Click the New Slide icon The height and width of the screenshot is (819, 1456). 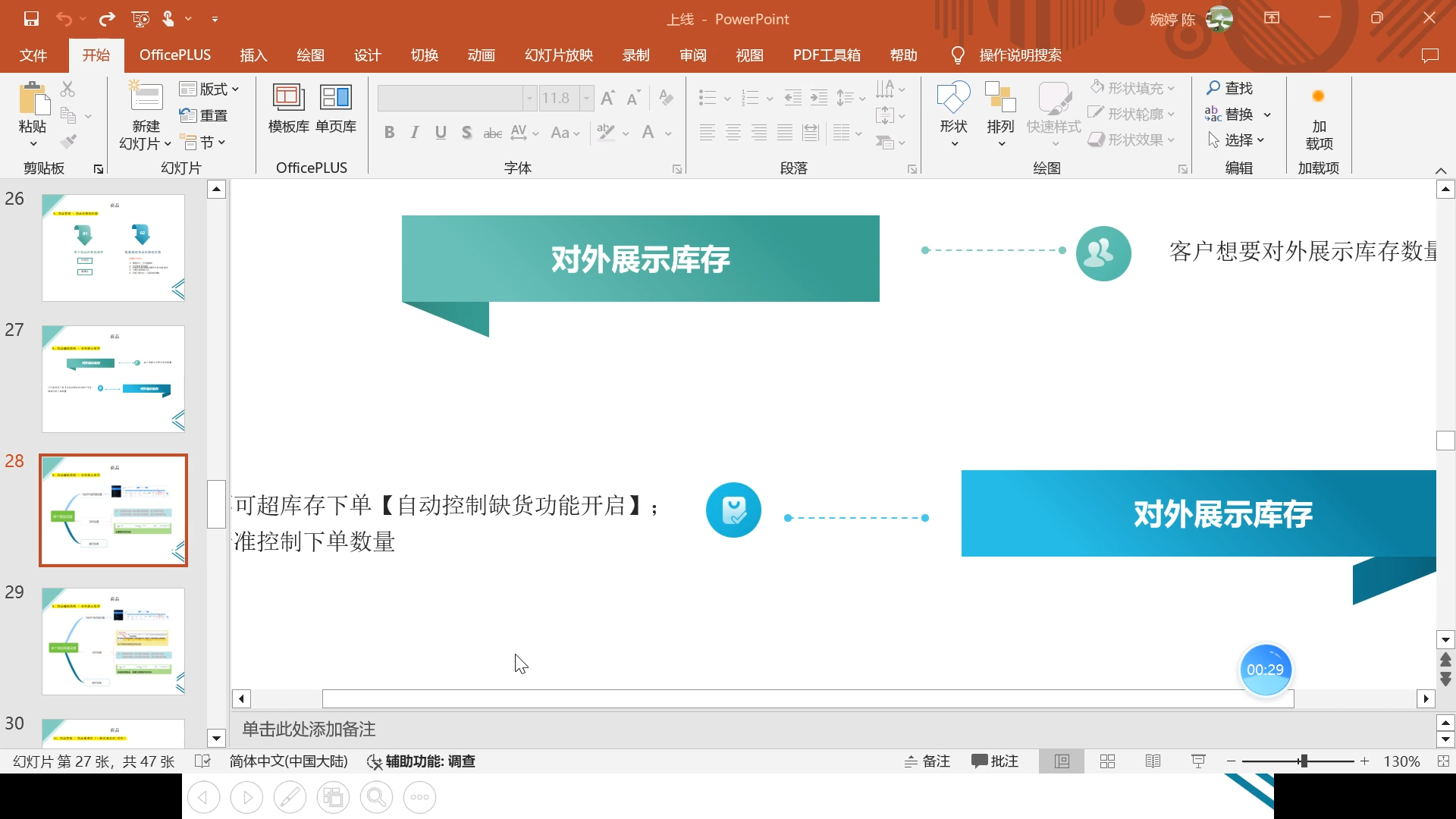click(146, 99)
